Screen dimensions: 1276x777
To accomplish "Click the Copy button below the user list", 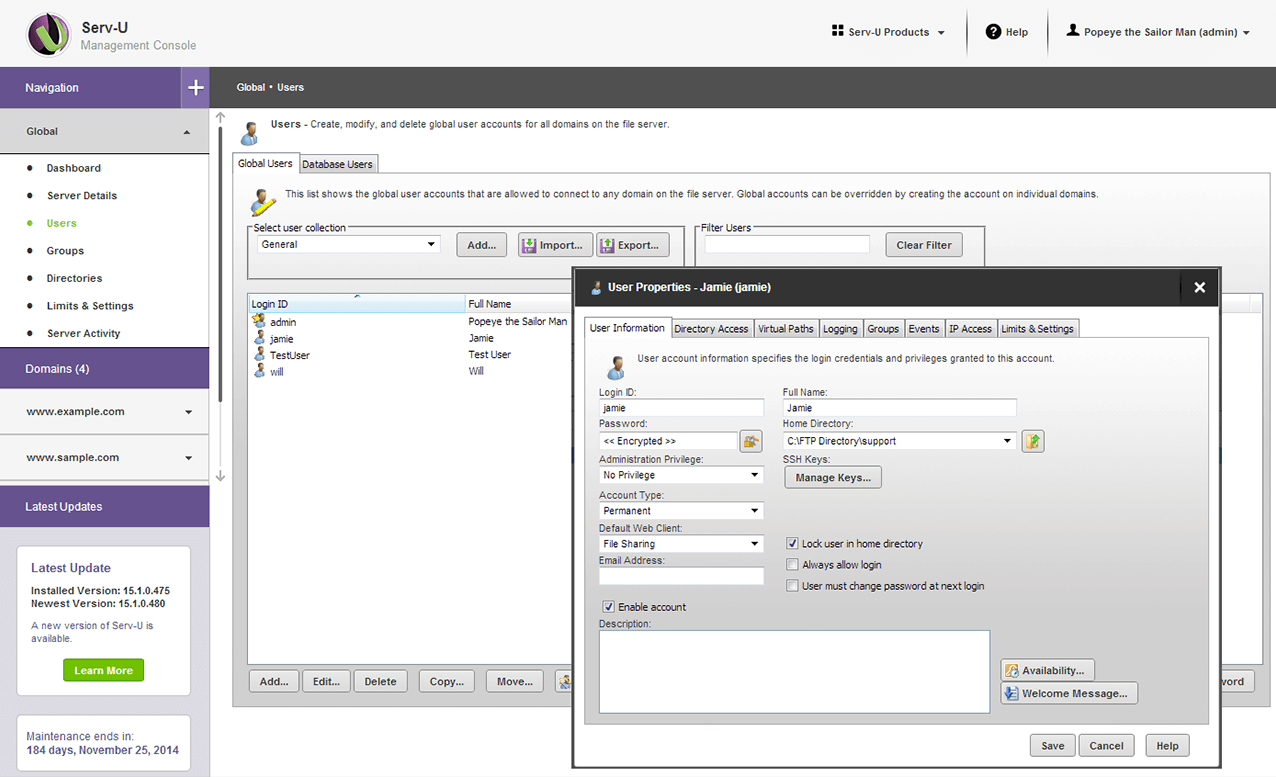I will pos(446,682).
